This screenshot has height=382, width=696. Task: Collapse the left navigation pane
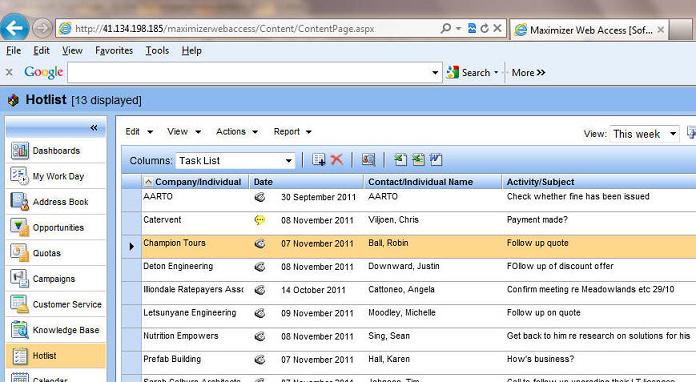point(94,128)
